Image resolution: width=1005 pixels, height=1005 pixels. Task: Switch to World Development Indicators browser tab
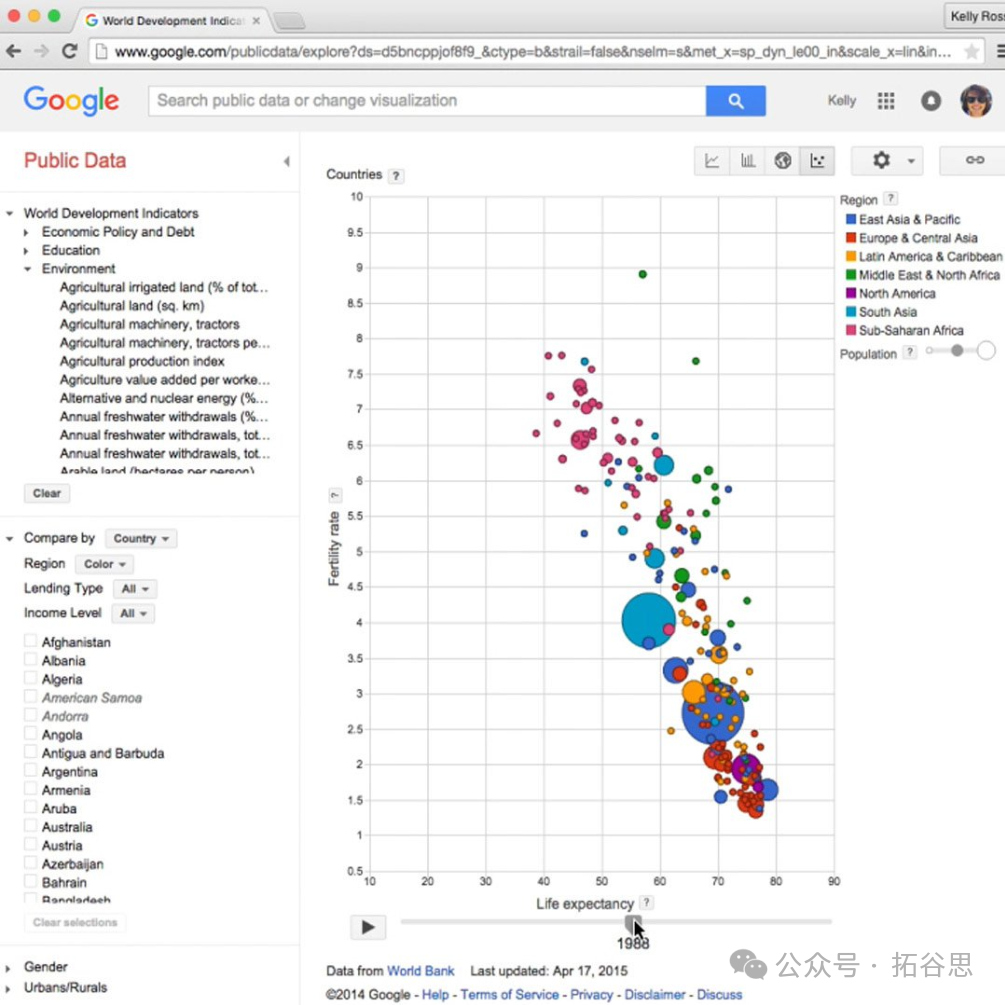[173, 21]
